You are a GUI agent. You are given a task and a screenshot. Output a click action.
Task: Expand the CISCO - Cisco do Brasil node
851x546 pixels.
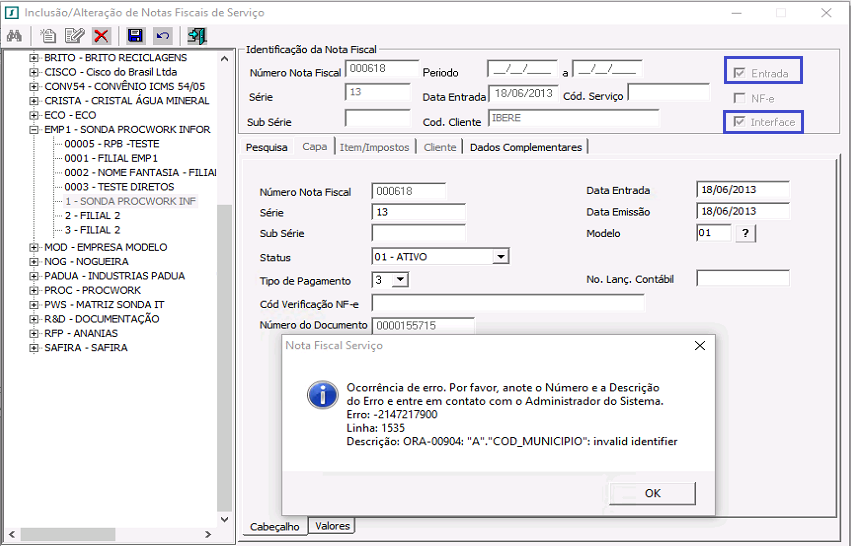(34, 72)
